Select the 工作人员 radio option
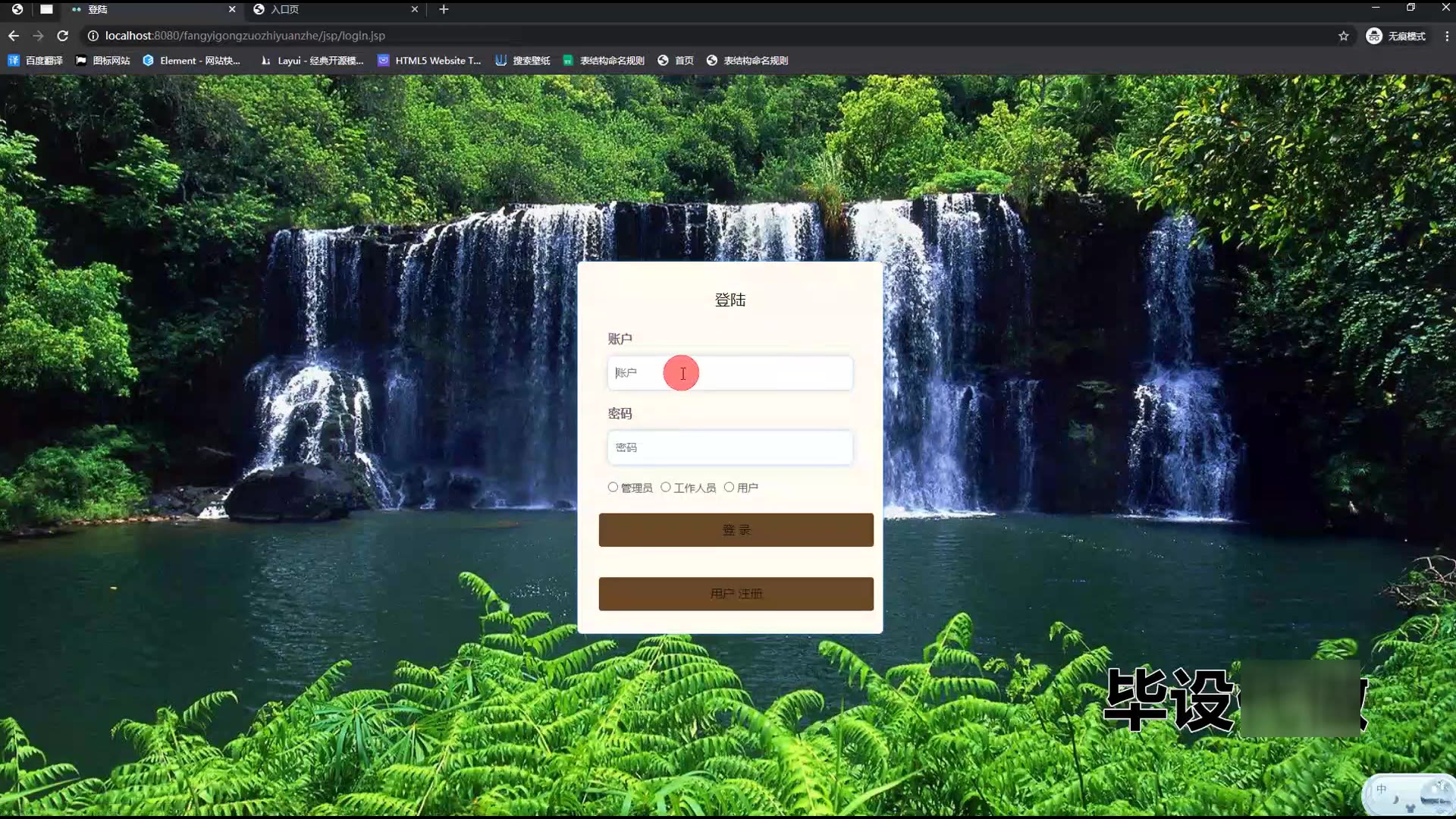Viewport: 1456px width, 819px height. (x=666, y=487)
